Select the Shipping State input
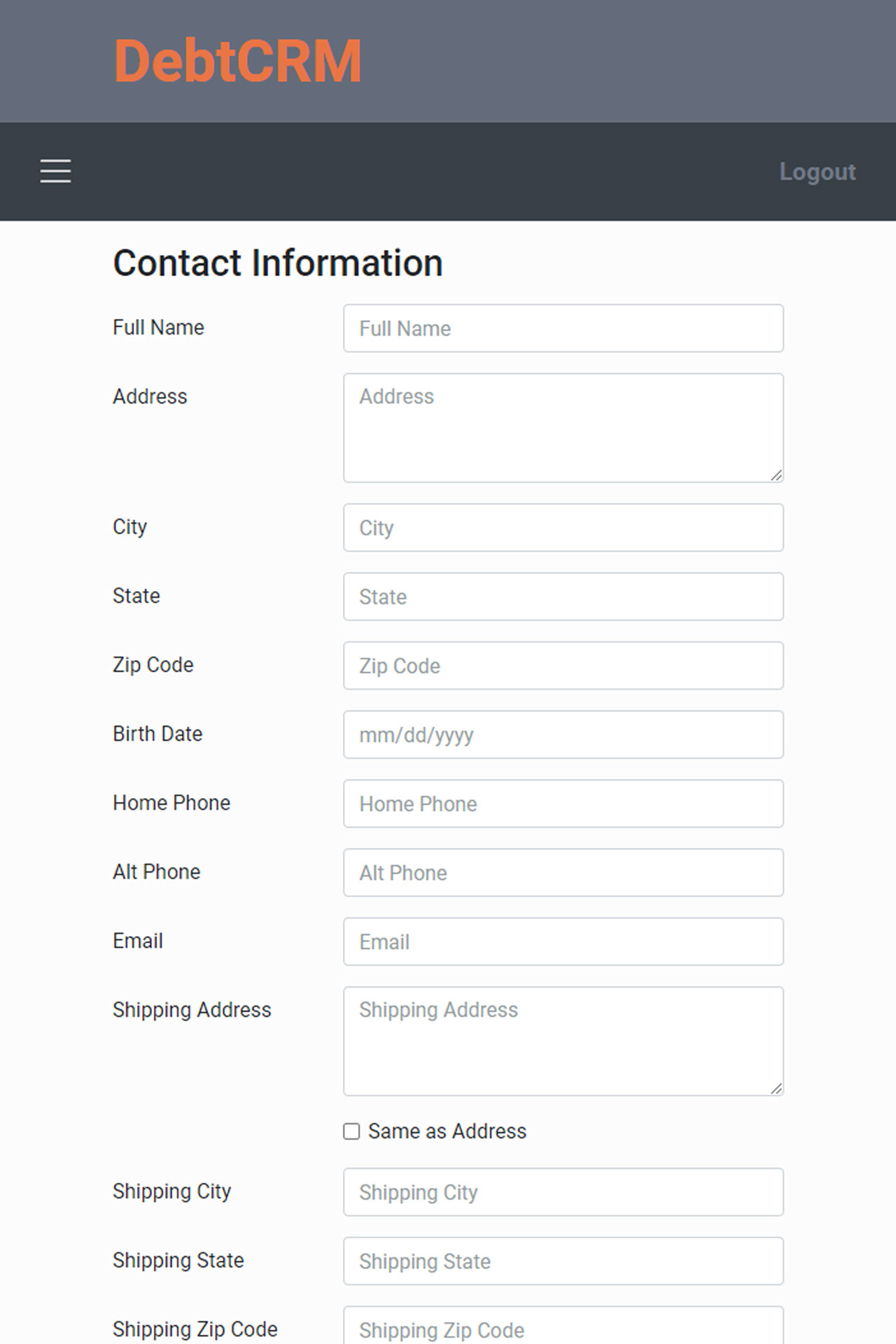 coord(563,1261)
